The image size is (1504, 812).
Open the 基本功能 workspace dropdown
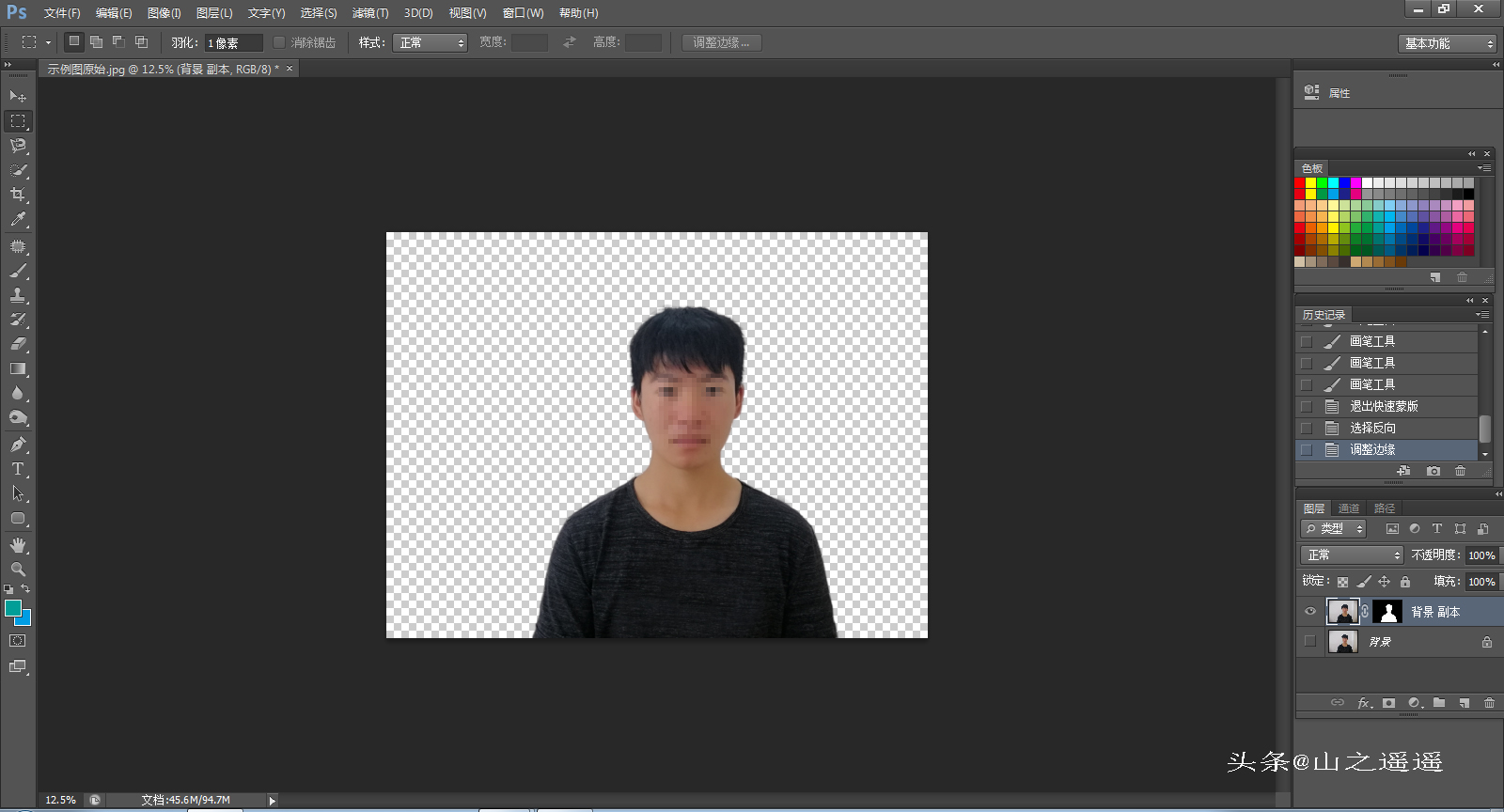[1447, 44]
